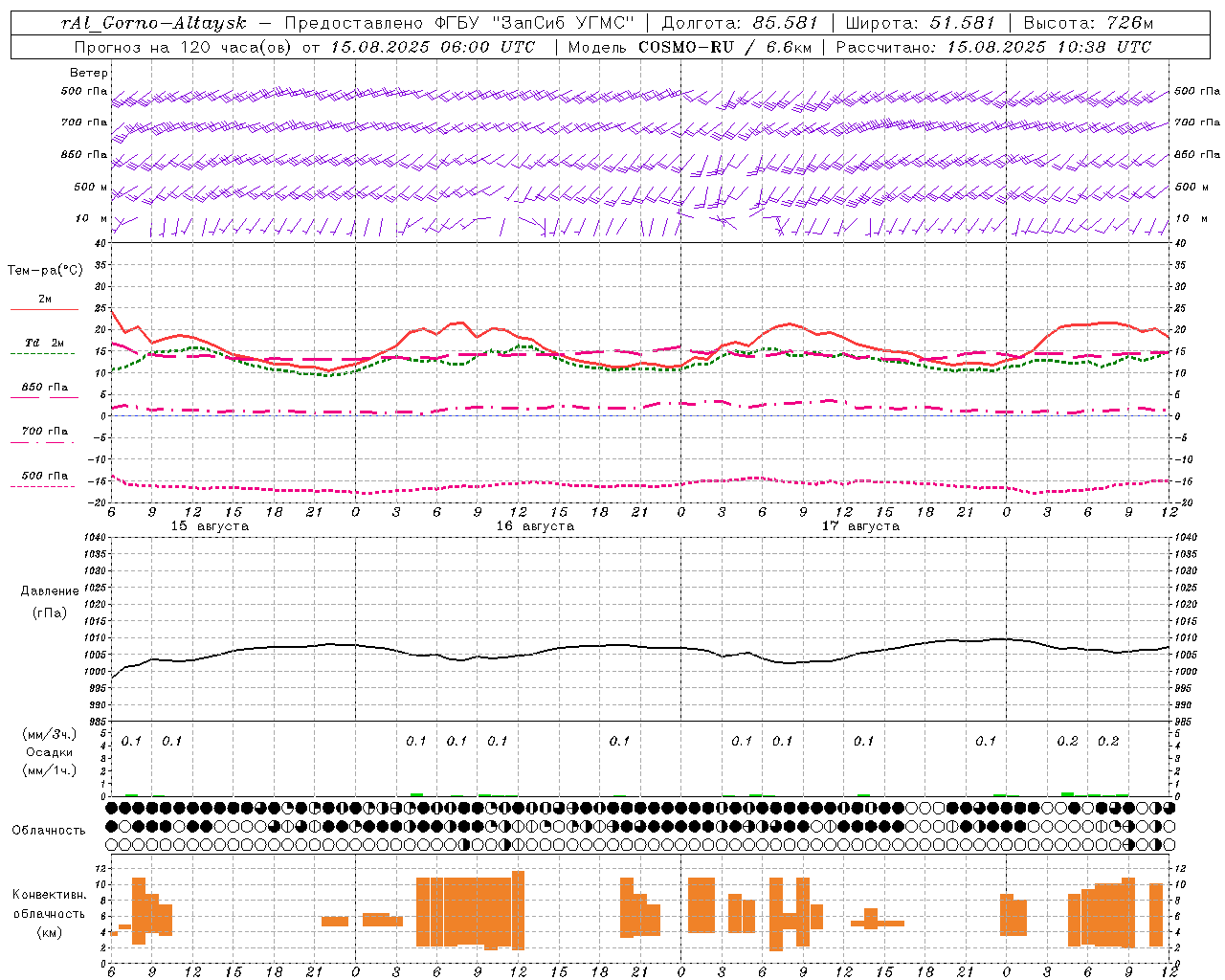
Task: Select the '2м' temperature legend label
Action: [x=45, y=299]
